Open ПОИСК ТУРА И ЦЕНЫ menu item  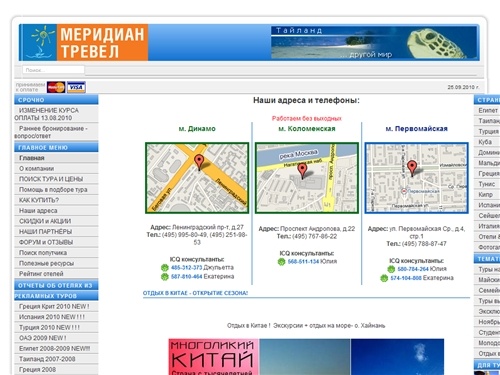coord(56,179)
